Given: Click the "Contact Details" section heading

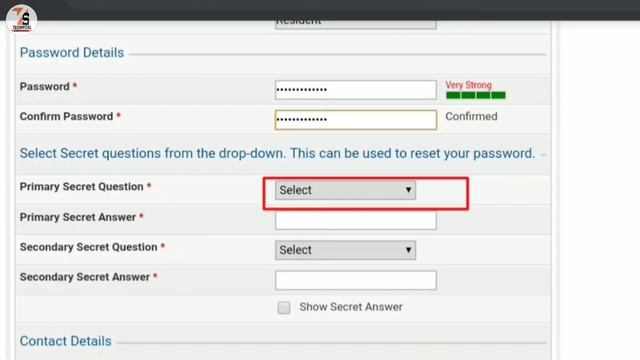Looking at the screenshot, I should [x=65, y=341].
